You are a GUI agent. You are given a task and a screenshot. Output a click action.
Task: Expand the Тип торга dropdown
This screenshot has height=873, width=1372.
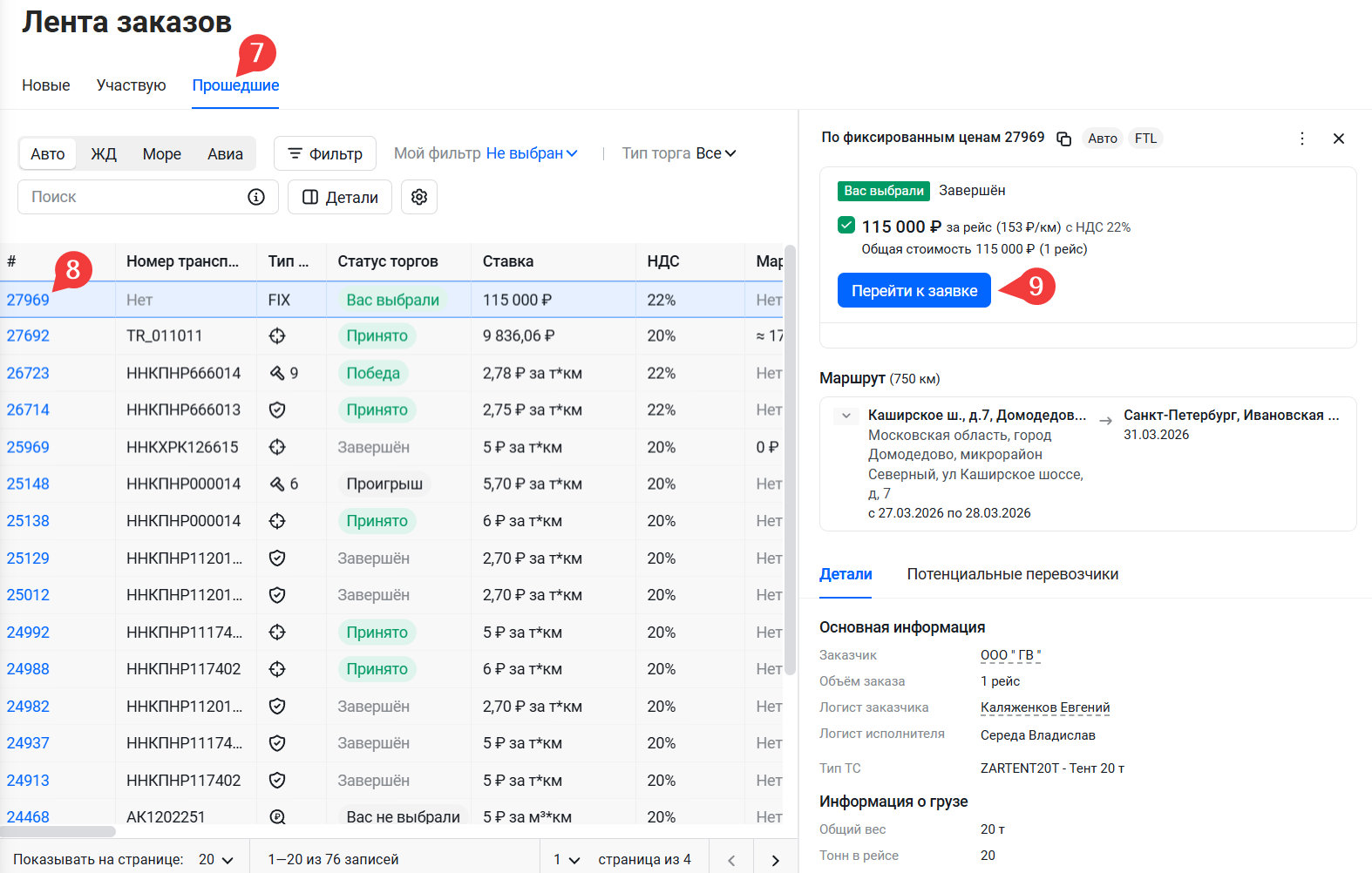click(x=716, y=153)
